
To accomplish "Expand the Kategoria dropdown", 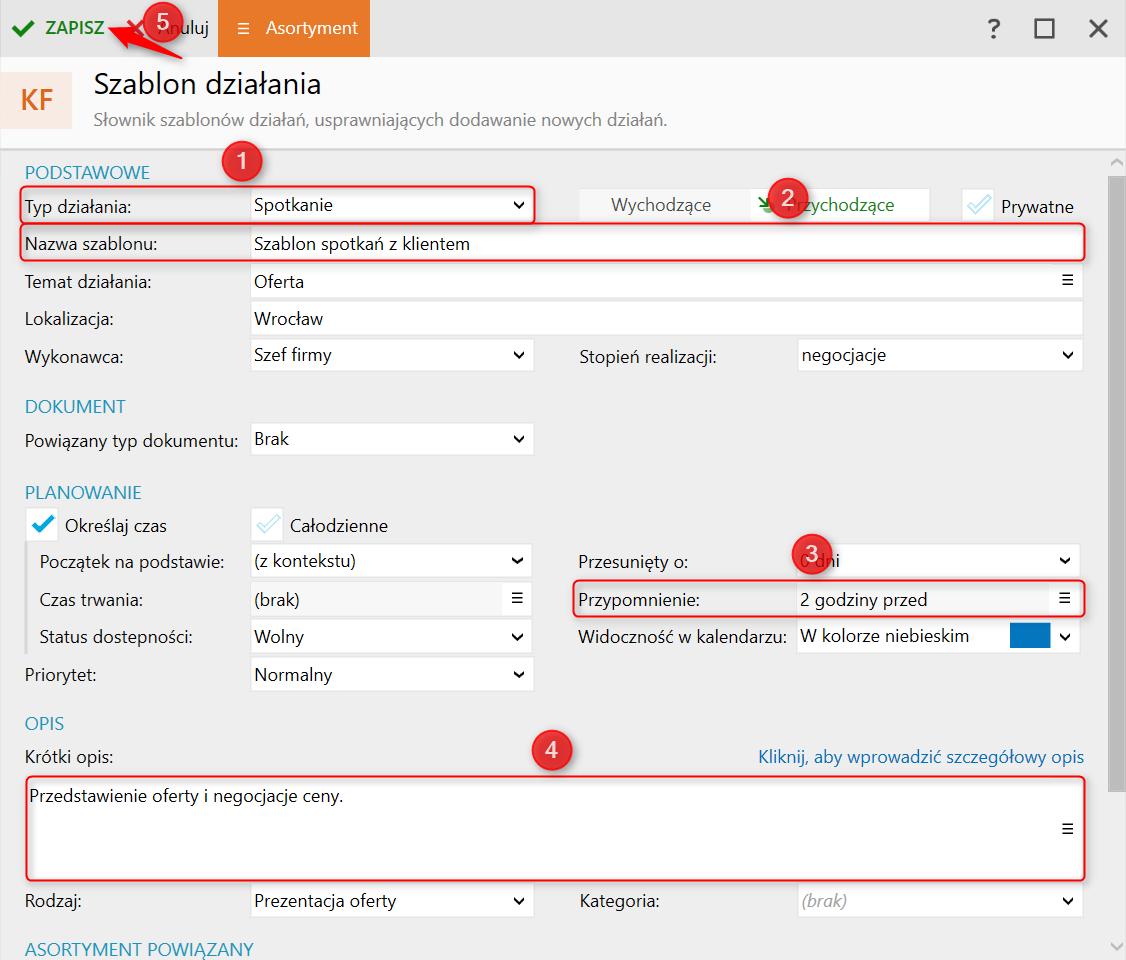I will coord(939,901).
